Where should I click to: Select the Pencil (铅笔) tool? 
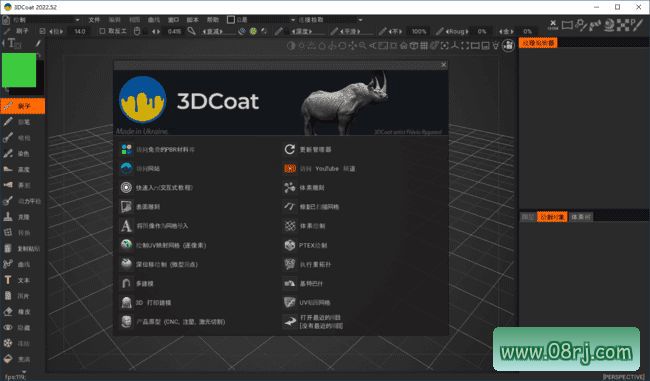[x=22, y=122]
